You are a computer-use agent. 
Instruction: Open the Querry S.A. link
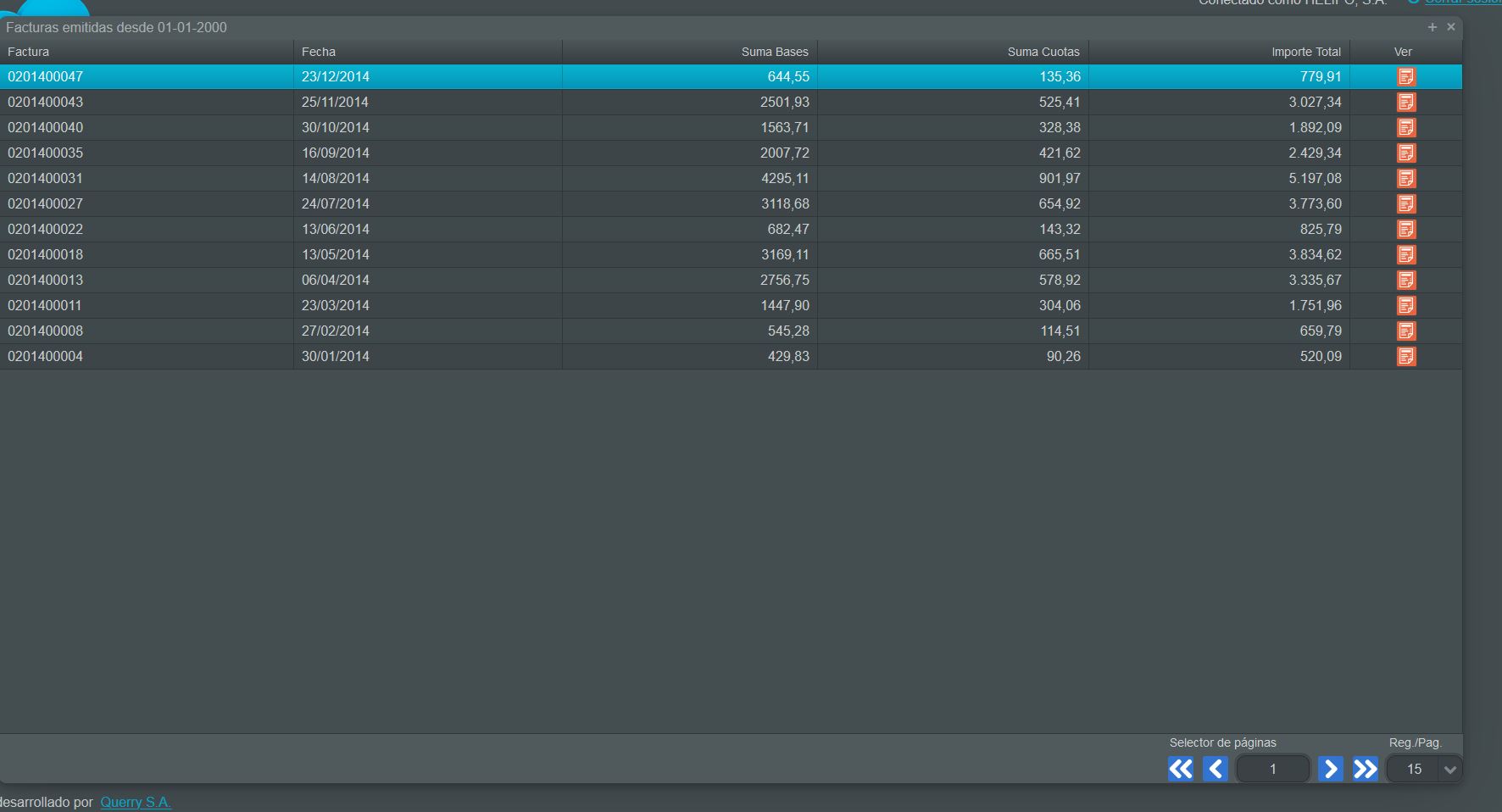pos(136,802)
